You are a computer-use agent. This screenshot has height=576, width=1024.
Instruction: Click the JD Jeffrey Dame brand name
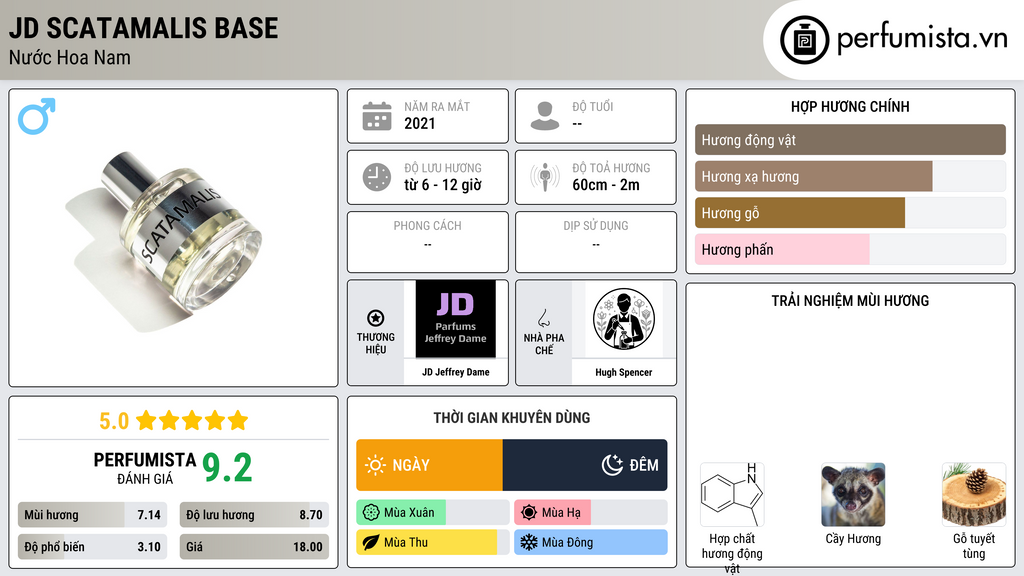pyautogui.click(x=456, y=372)
